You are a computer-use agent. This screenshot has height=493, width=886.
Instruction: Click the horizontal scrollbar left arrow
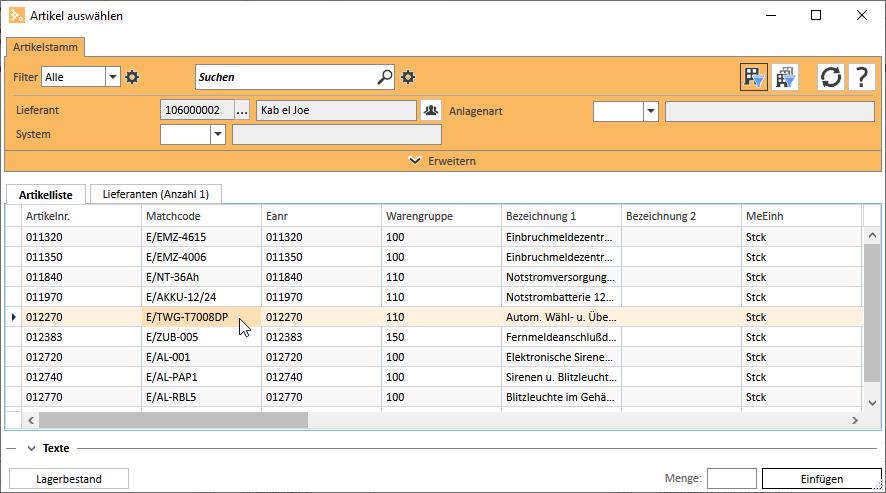[31, 420]
